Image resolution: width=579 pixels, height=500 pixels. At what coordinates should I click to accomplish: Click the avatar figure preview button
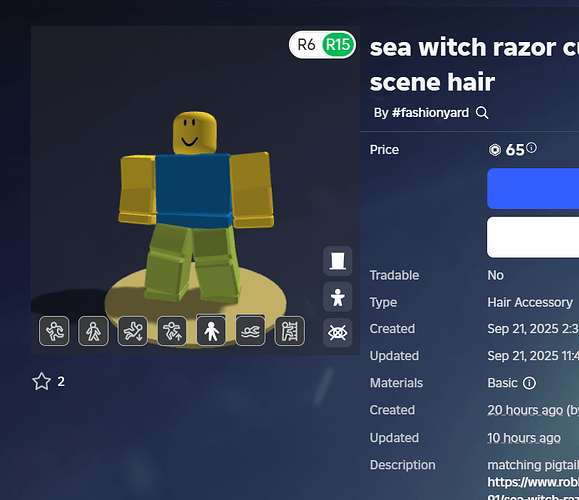[x=338, y=297]
